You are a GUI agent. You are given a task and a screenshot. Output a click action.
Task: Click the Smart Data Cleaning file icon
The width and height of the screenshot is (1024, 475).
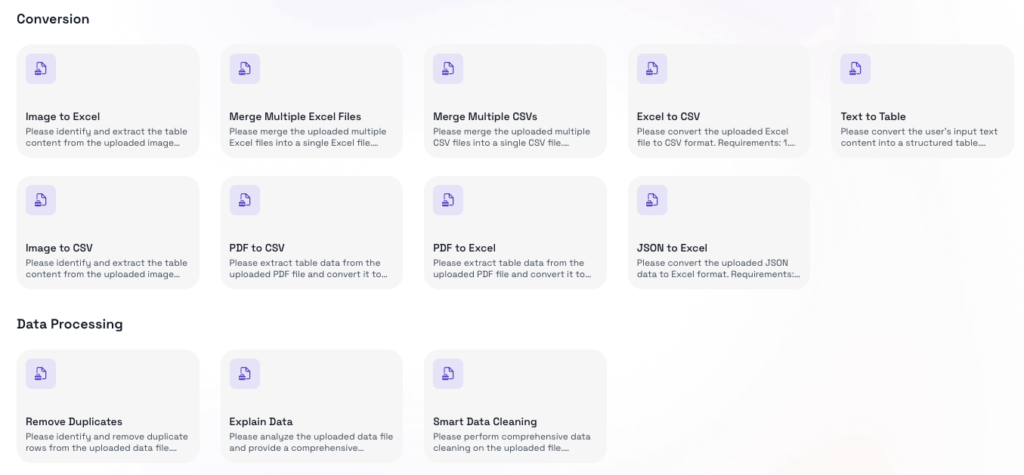tap(448, 374)
